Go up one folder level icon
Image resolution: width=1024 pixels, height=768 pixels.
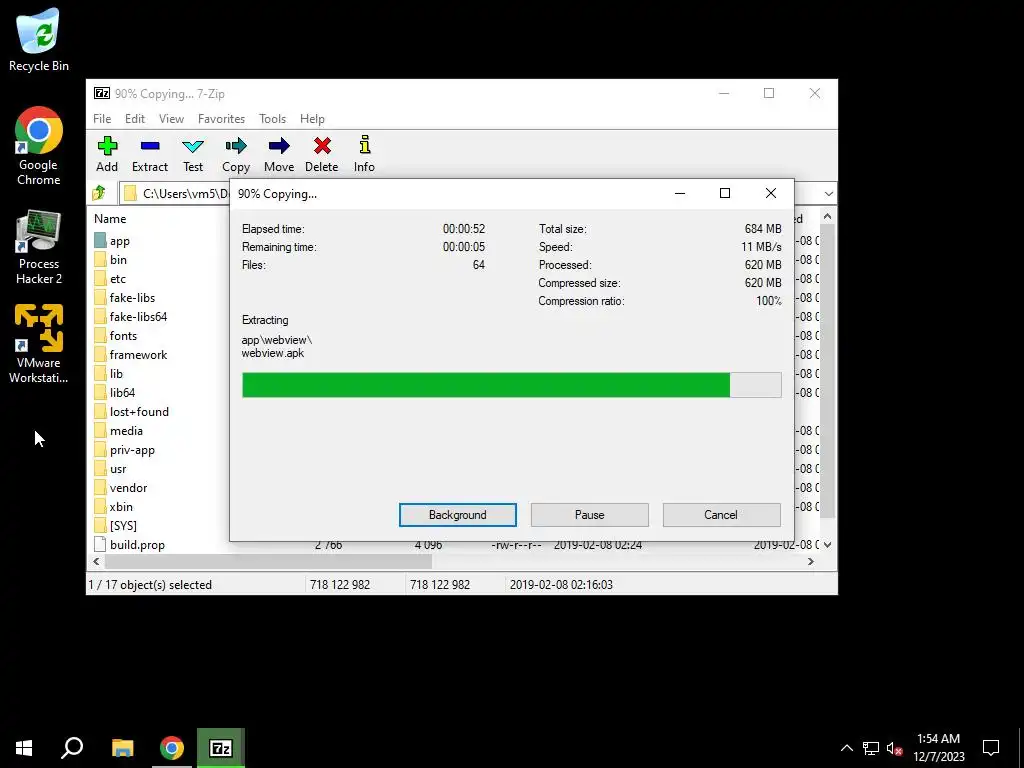point(99,193)
